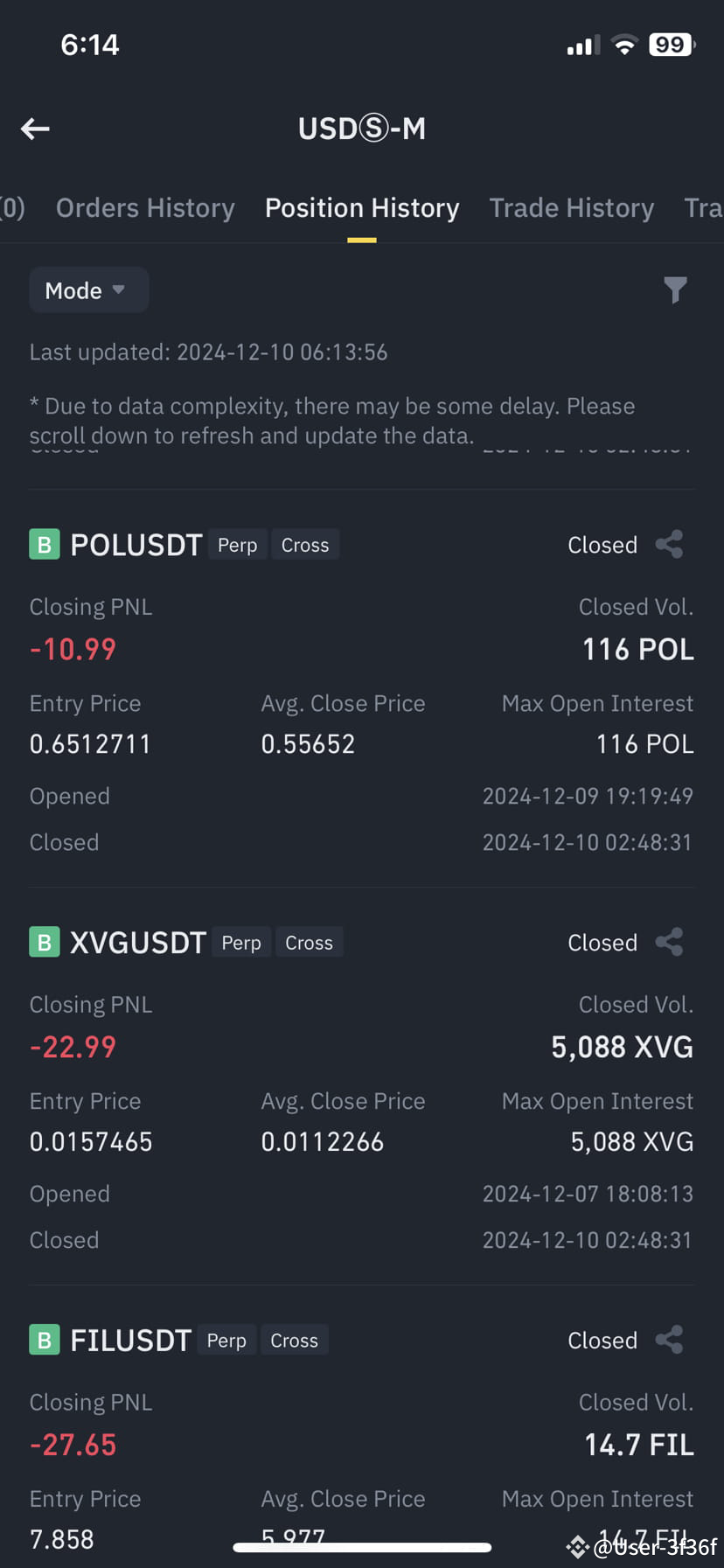Select the Position History tab
The height and width of the screenshot is (1568, 724).
tap(362, 208)
